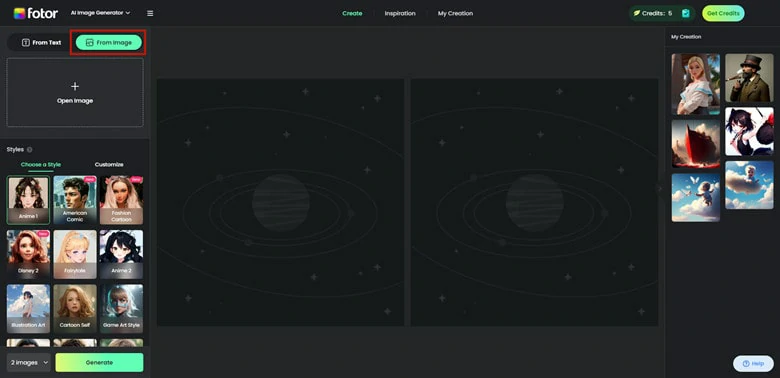Pick the Anime 1 style
Image resolution: width=780 pixels, height=378 pixels.
(28, 200)
